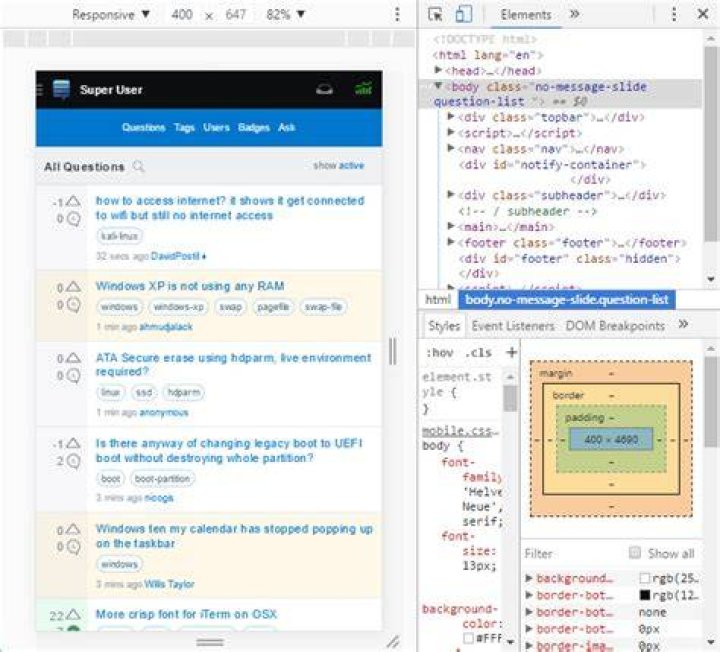Open the Super User inbox icon
This screenshot has width=720, height=652.
pos(324,89)
